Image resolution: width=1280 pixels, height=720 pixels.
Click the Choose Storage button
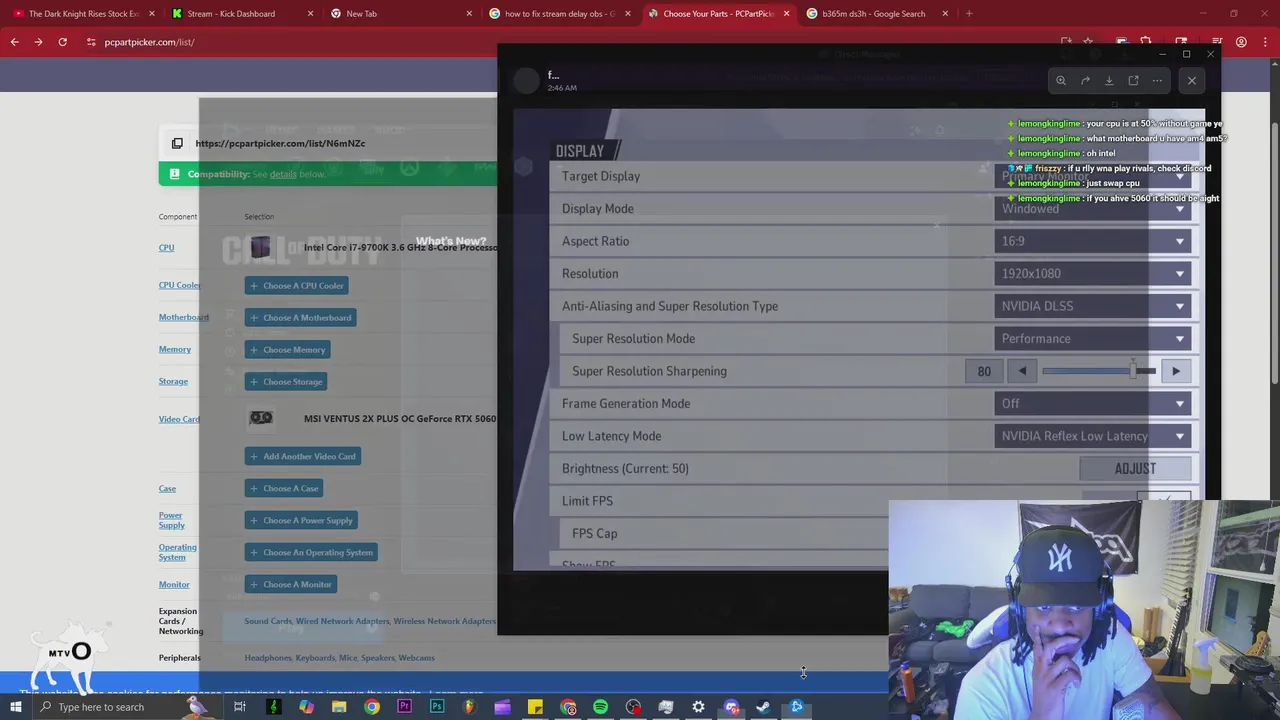[287, 382]
